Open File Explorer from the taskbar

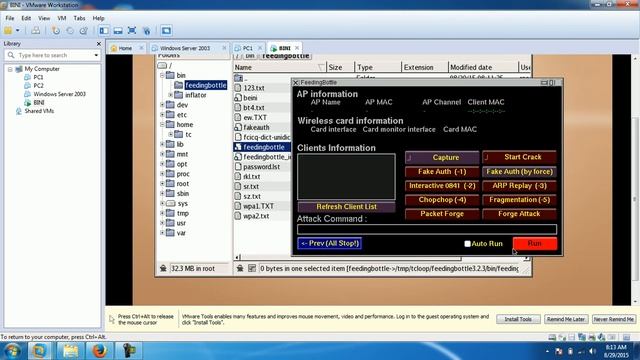(70, 351)
